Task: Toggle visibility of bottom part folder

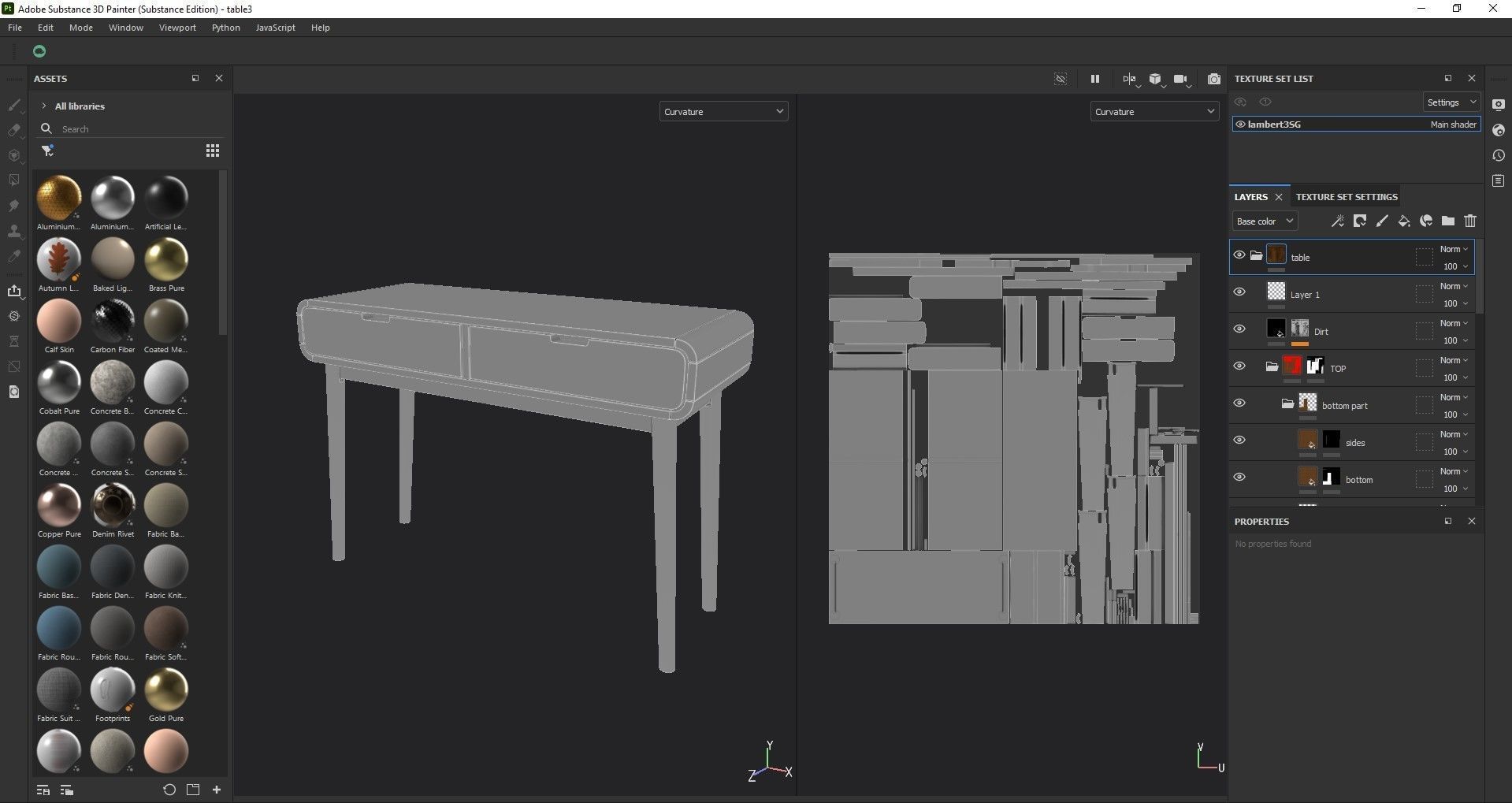Action: (x=1239, y=403)
